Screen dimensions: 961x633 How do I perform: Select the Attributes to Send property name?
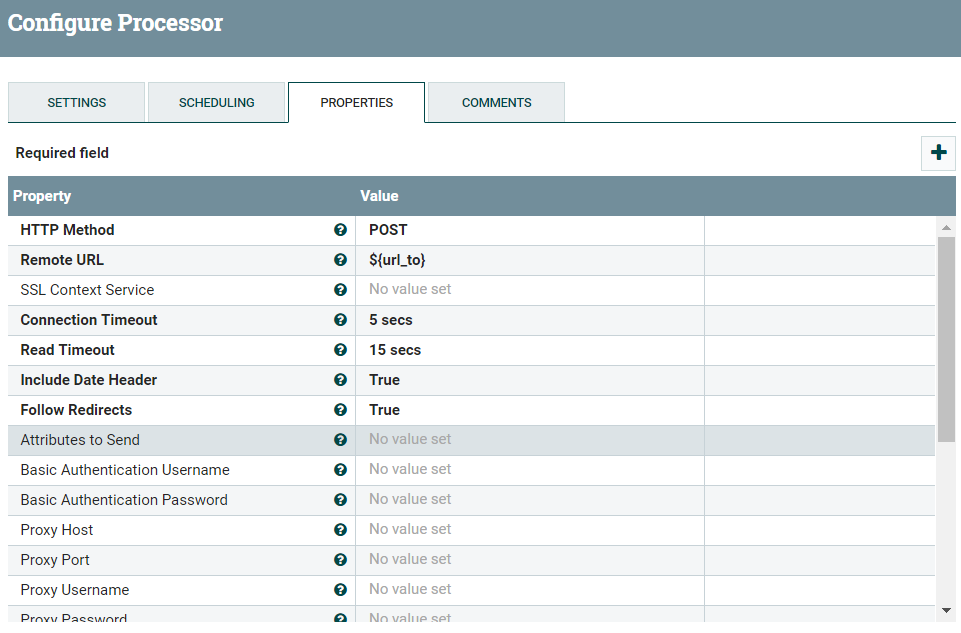click(x=80, y=440)
